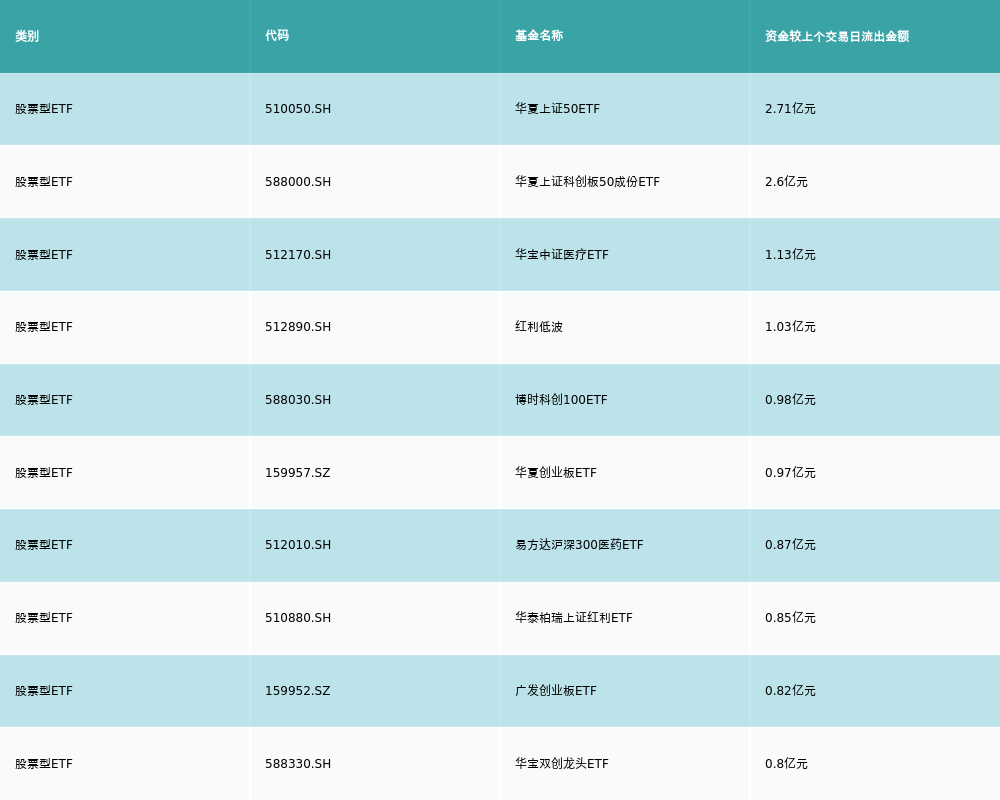Click fund name 华夏上证科创板50成份ETF
The image size is (1000, 800).
(587, 182)
